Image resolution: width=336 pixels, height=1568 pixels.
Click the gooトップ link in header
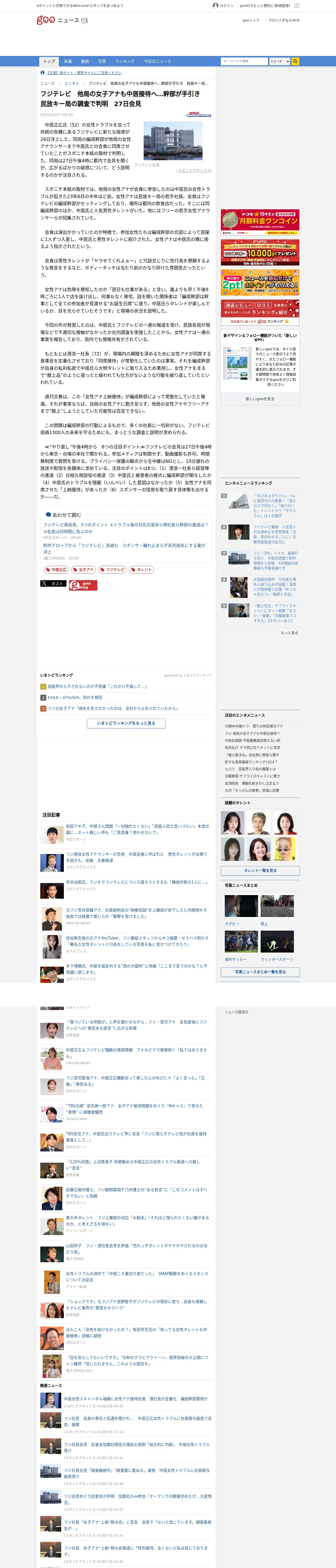(x=251, y=20)
